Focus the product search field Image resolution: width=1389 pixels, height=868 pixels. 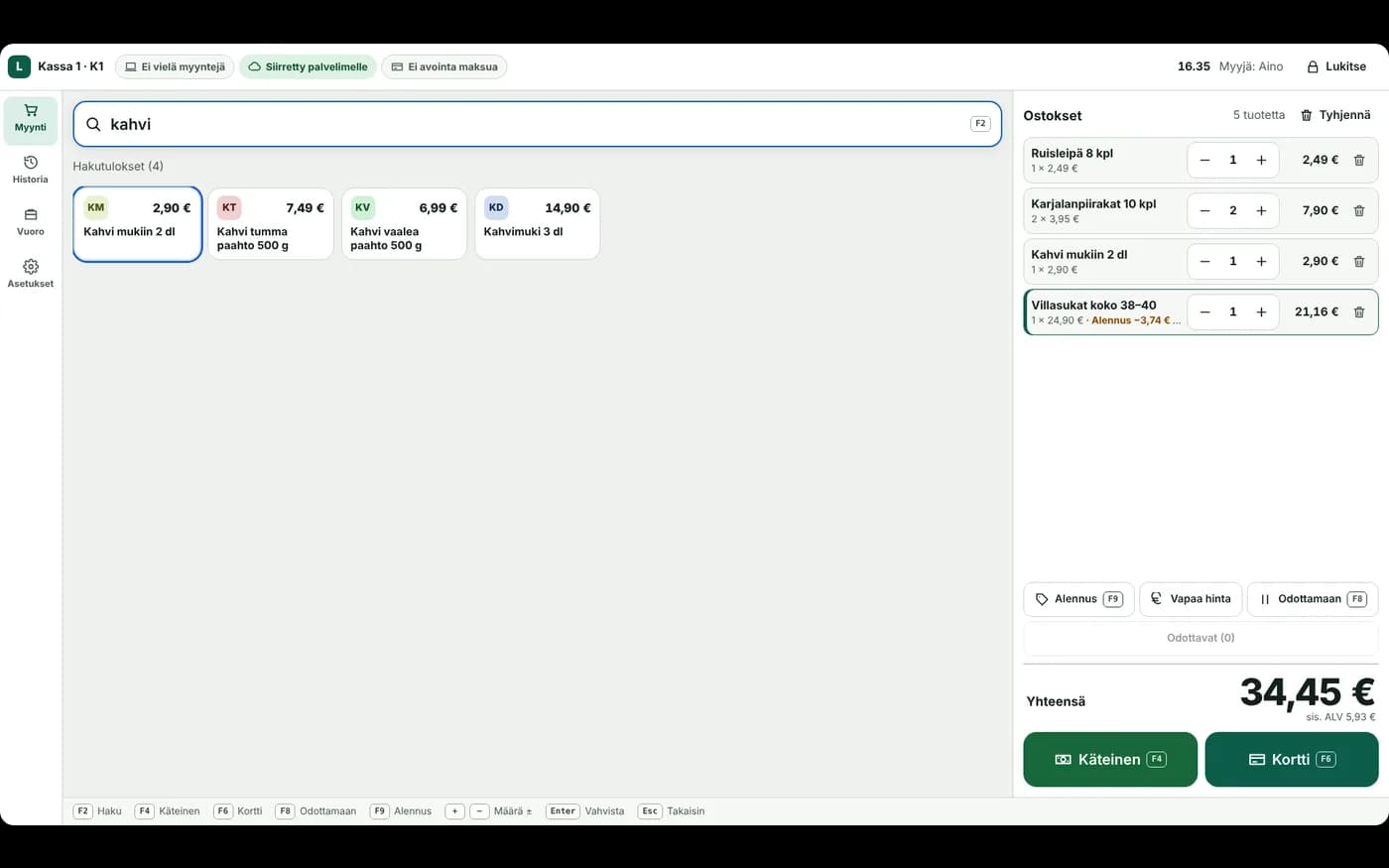[x=537, y=124]
